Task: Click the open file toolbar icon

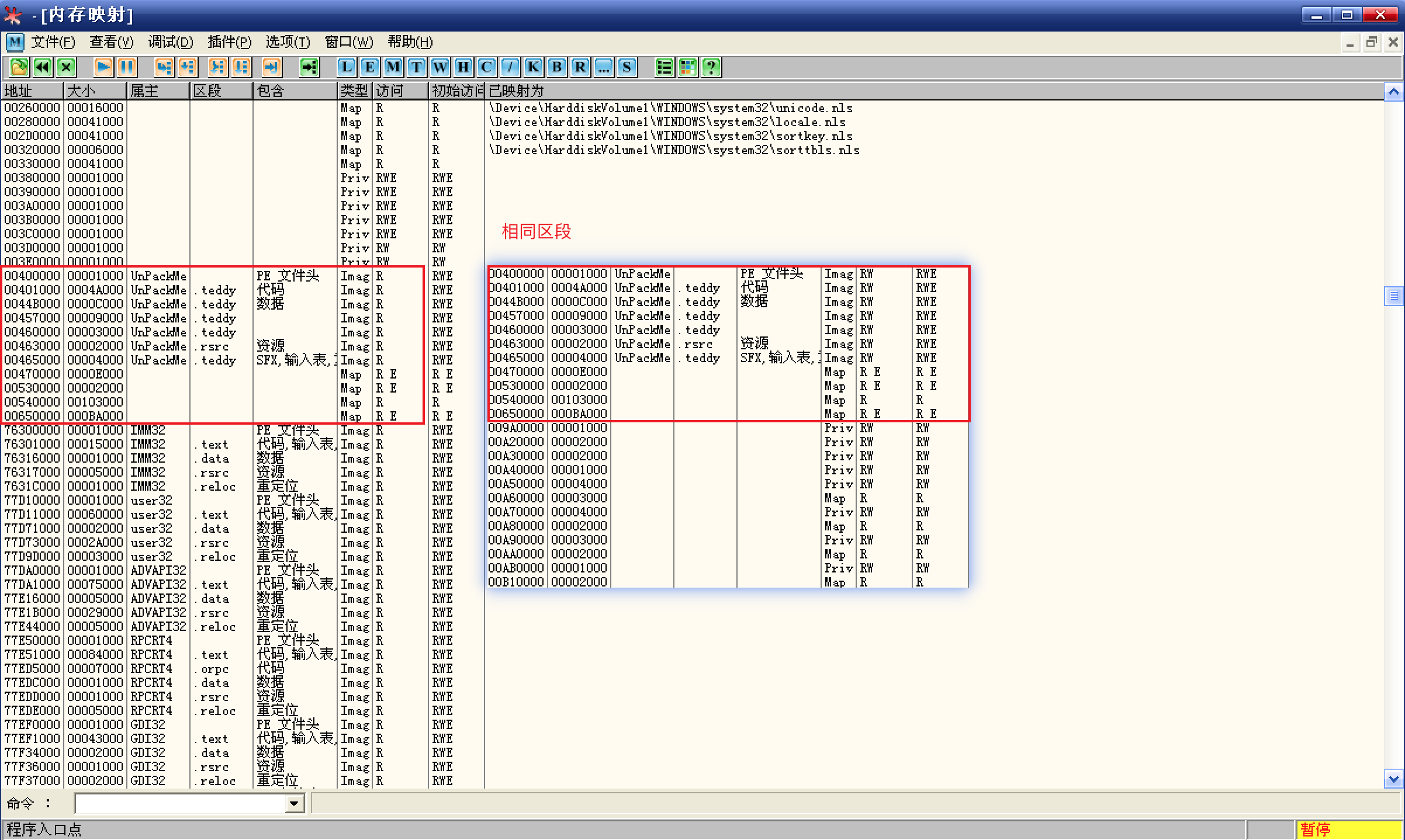Action: [x=19, y=67]
